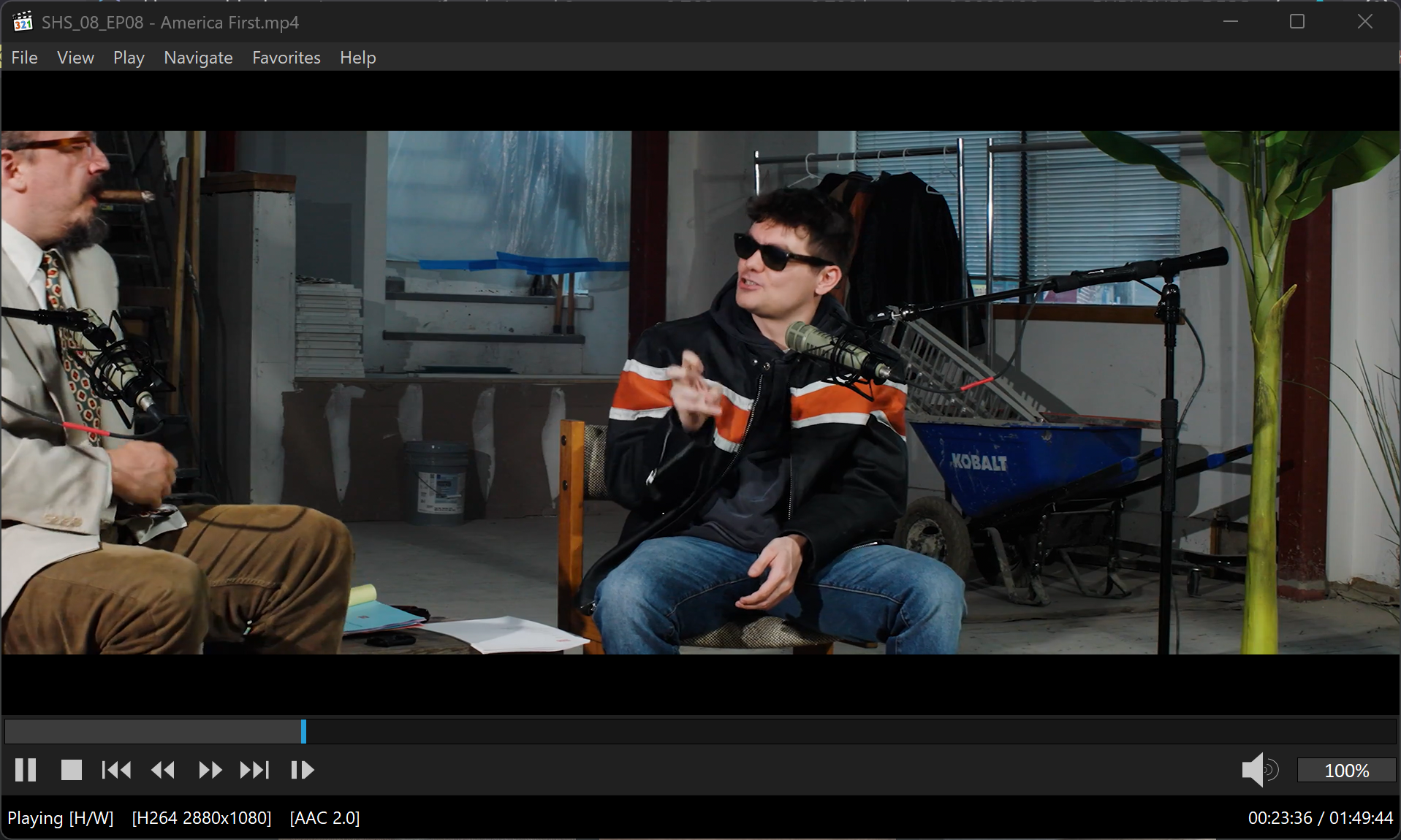Pause the video playback
The image size is (1401, 840).
tap(26, 770)
